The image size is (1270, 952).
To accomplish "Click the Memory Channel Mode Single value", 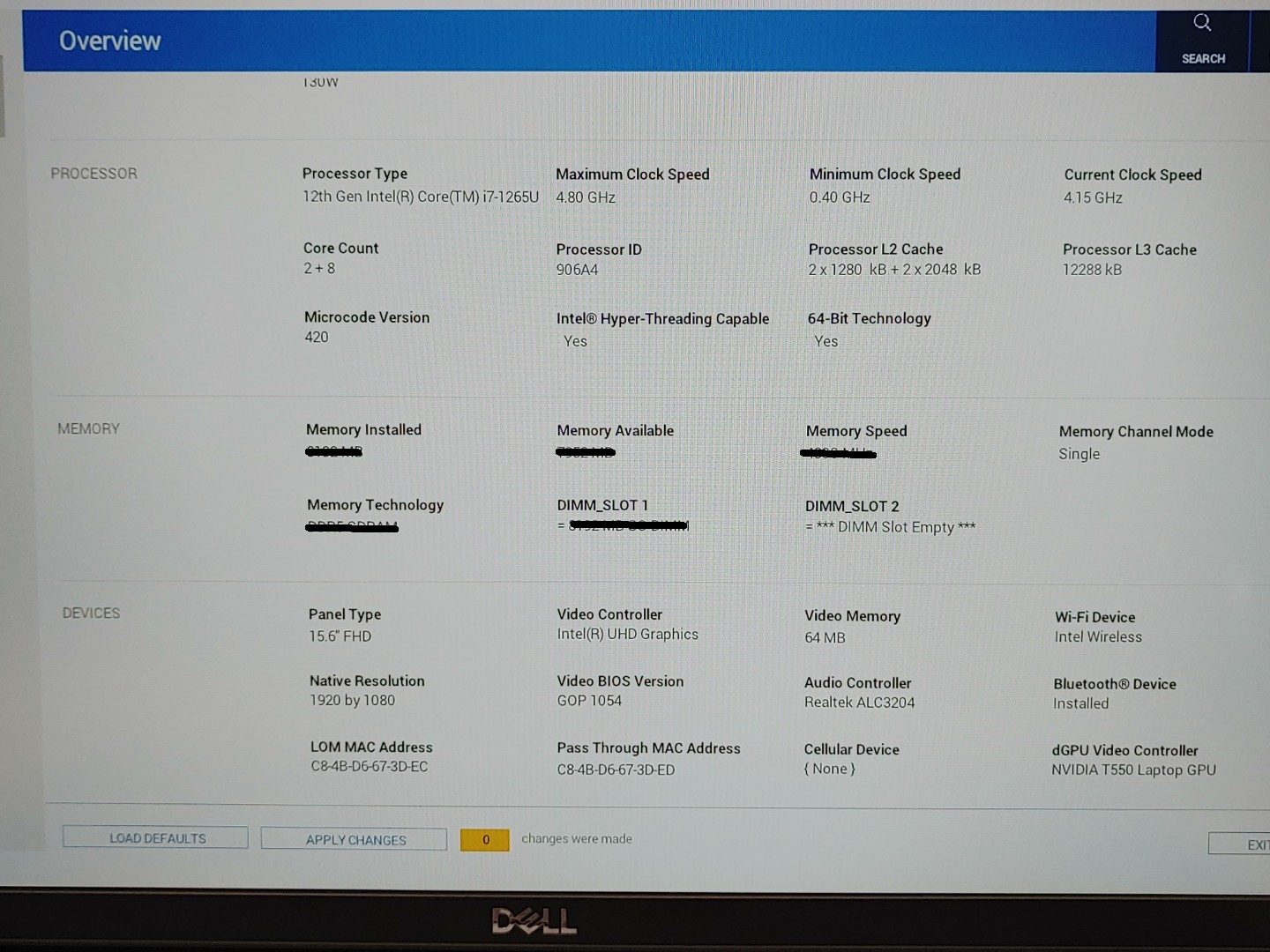I will (1079, 454).
